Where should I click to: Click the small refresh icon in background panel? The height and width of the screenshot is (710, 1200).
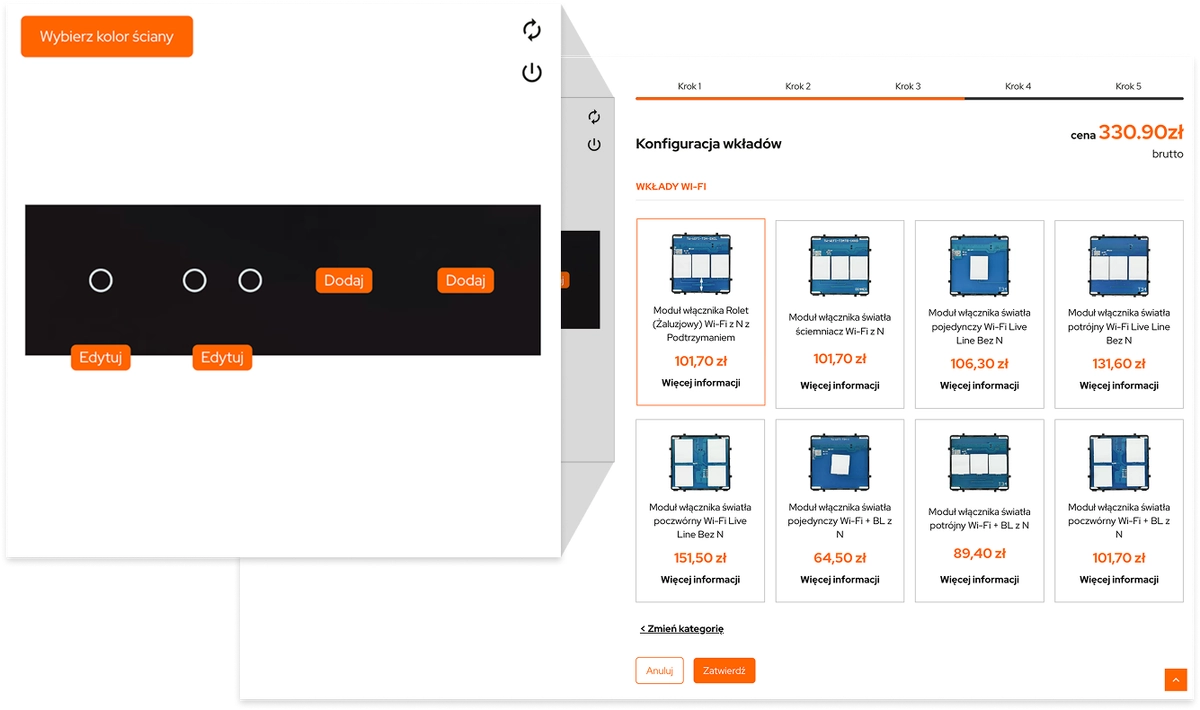(594, 117)
